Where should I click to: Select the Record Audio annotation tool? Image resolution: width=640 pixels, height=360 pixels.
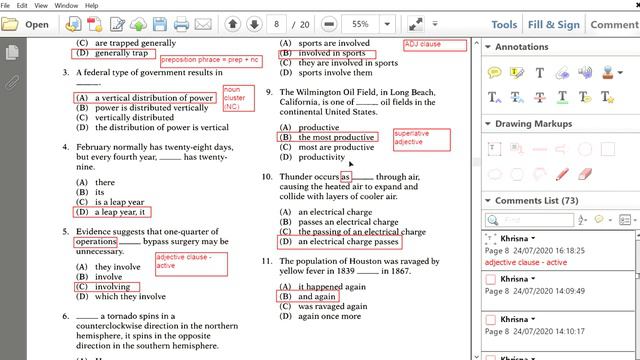click(x=584, y=73)
